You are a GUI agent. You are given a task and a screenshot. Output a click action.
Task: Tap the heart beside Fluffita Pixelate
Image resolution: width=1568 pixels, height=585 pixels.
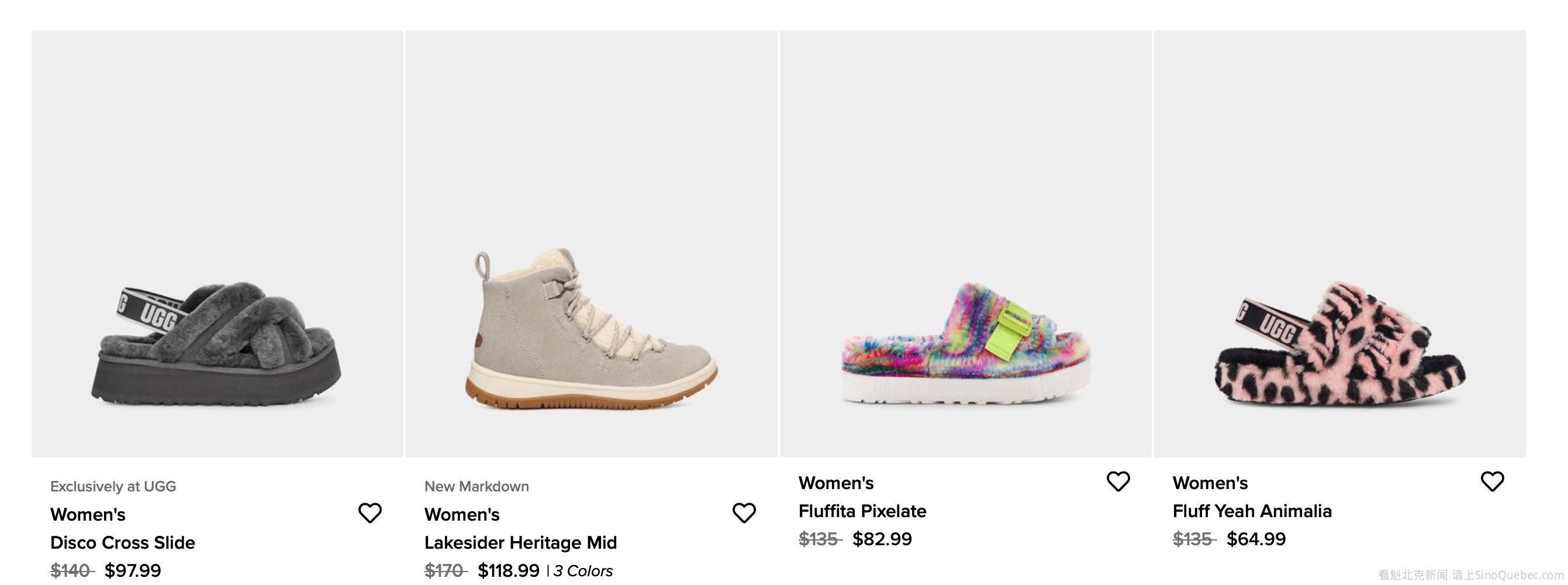pos(1118,481)
